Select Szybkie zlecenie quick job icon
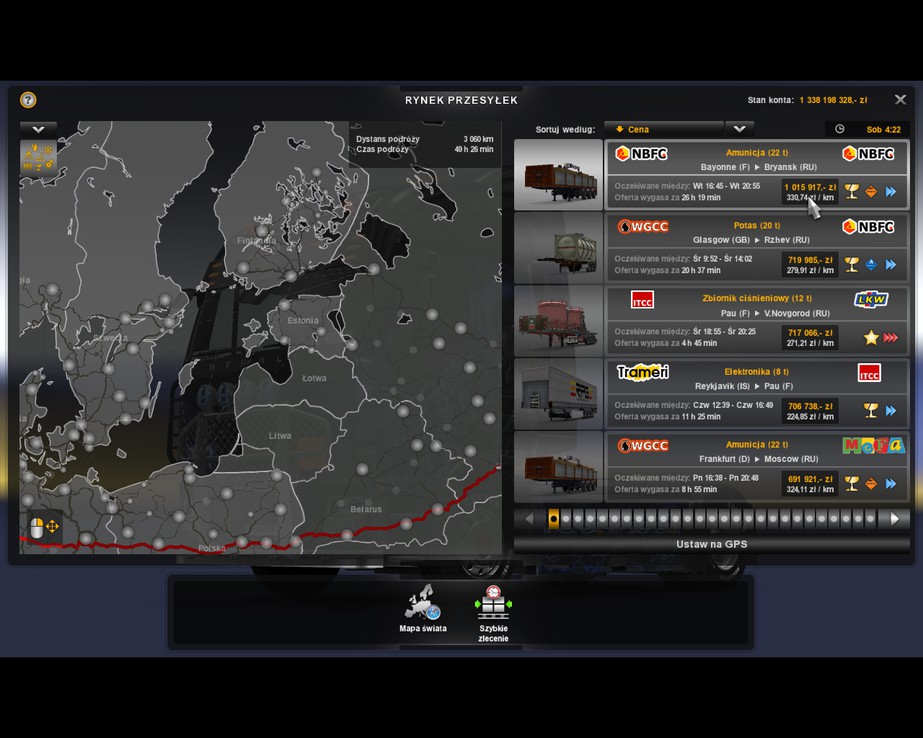 (493, 608)
